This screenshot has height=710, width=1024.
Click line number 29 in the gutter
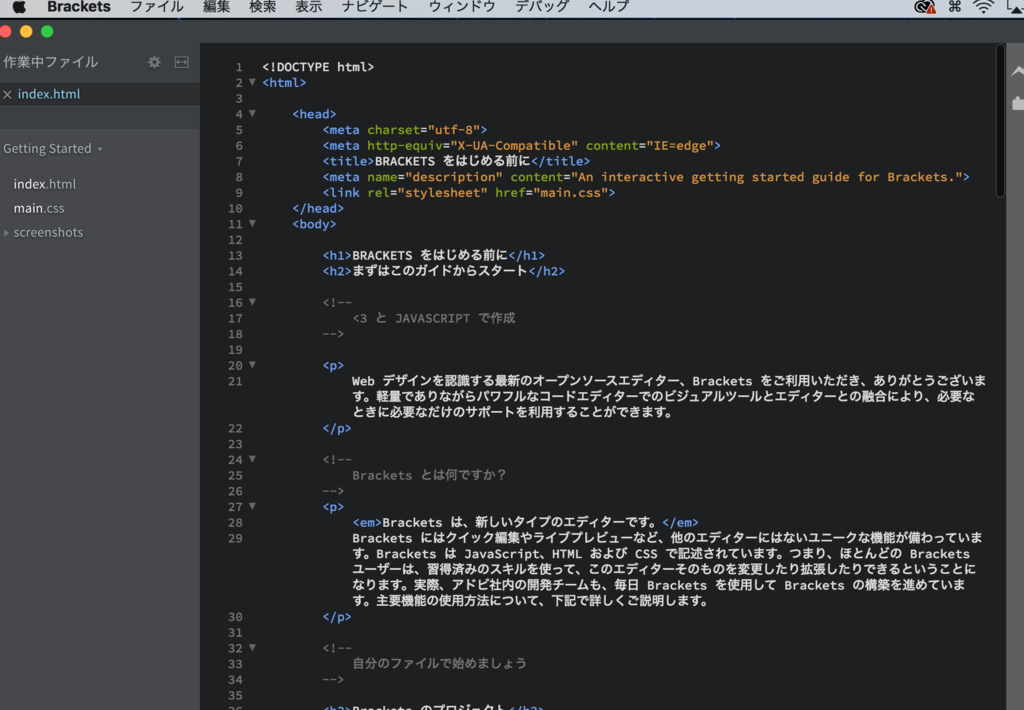click(x=235, y=538)
